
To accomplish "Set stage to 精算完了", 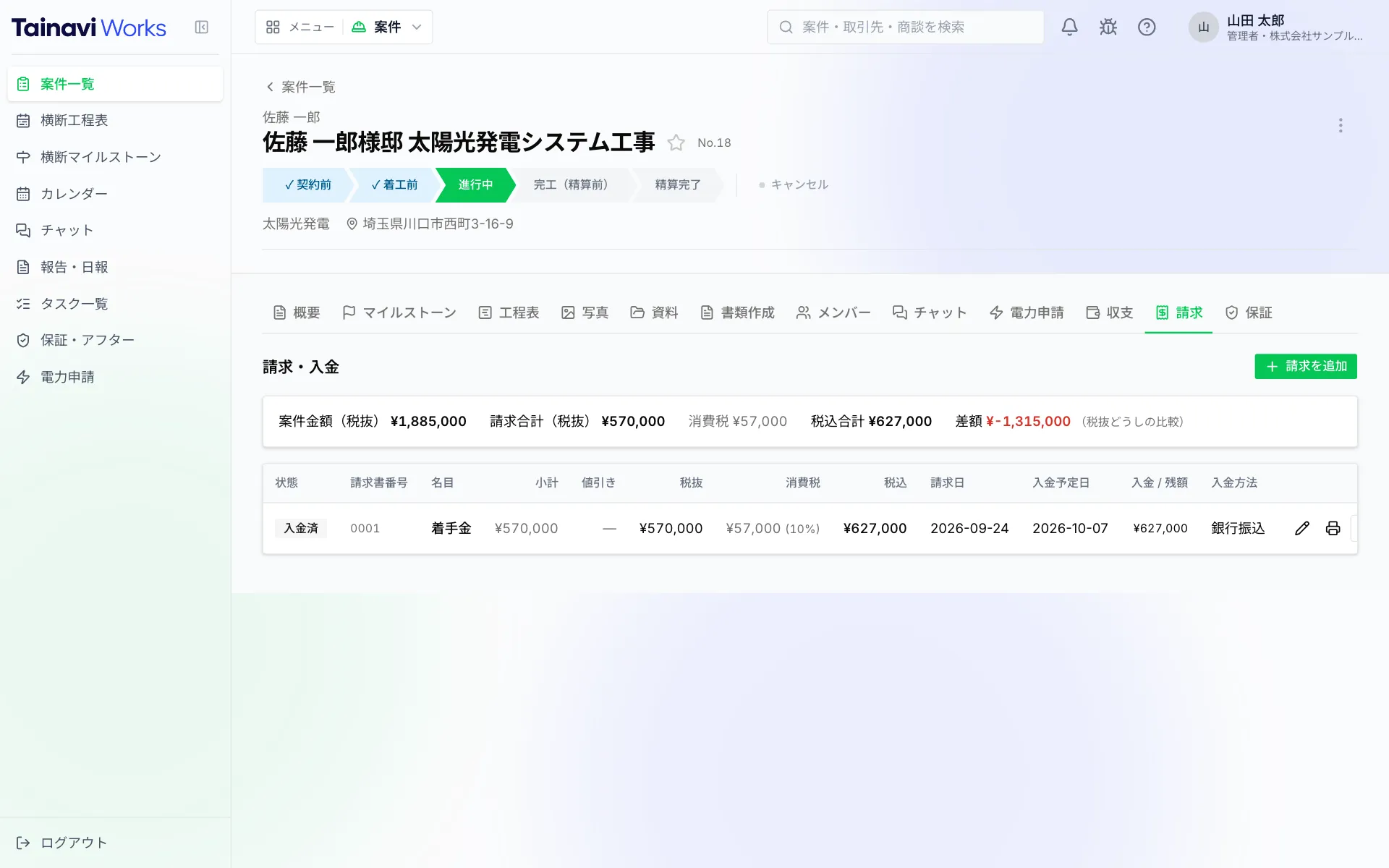I will 678,184.
